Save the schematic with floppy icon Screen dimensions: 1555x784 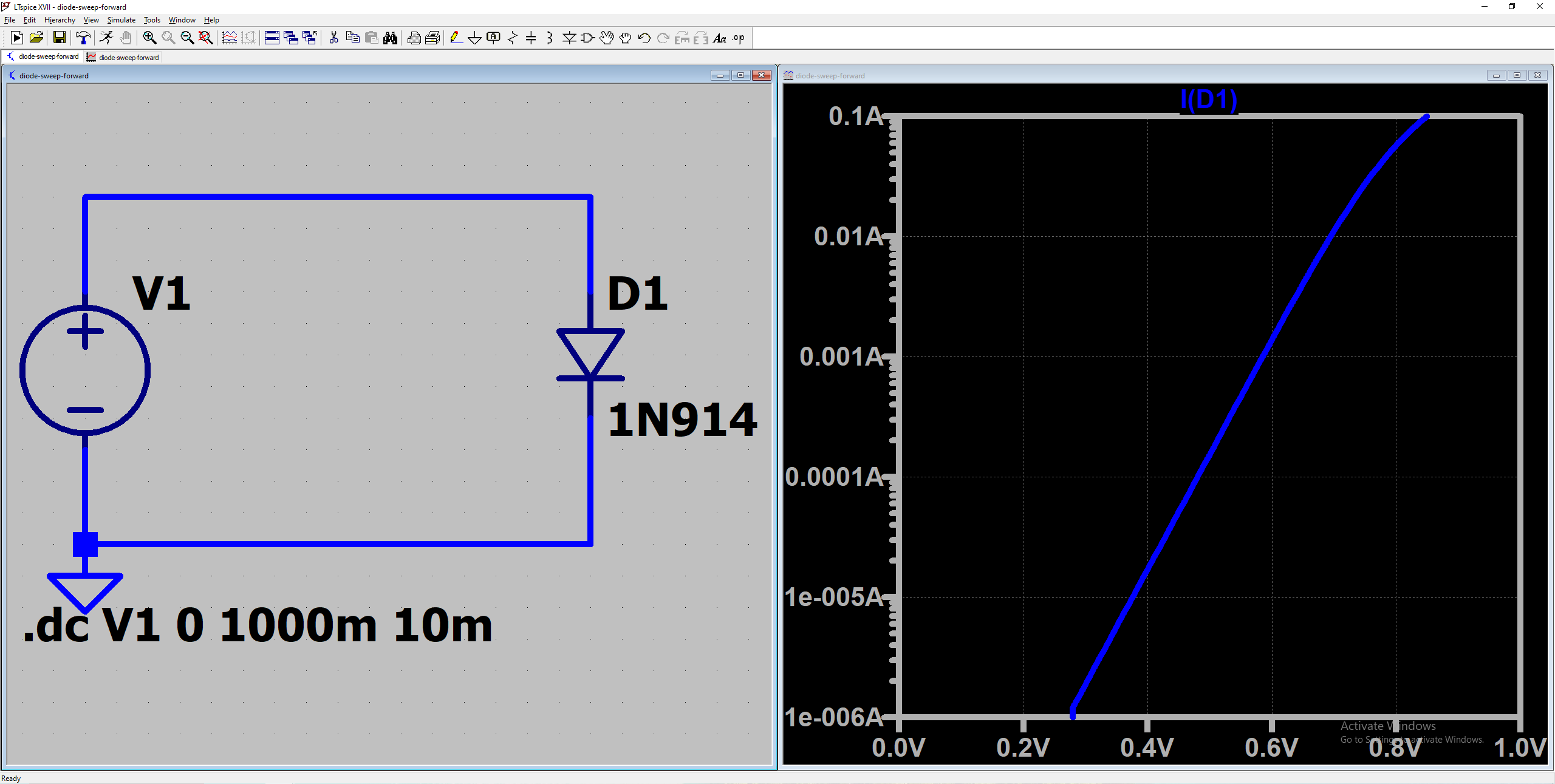click(60, 38)
